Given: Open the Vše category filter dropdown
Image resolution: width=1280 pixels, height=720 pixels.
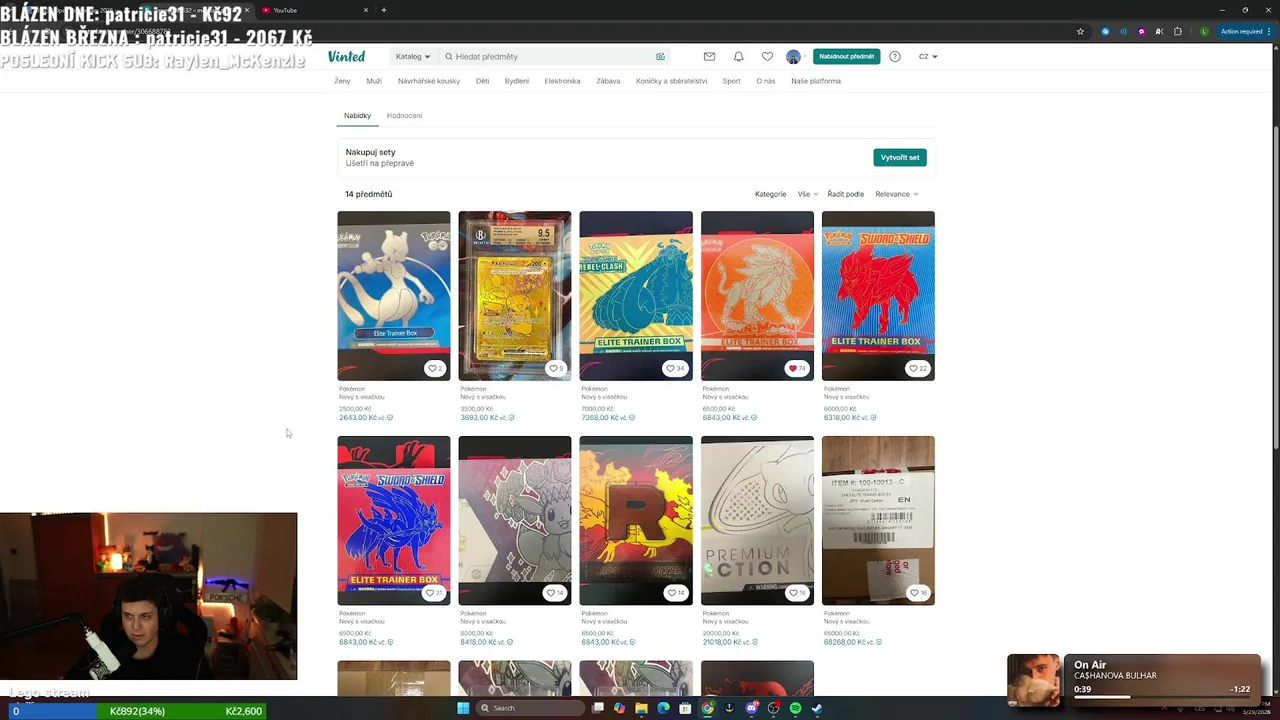Looking at the screenshot, I should [x=808, y=194].
